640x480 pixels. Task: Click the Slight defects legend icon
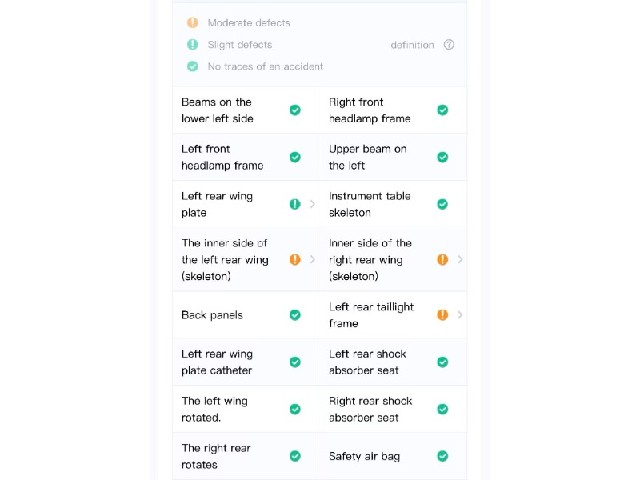point(193,44)
